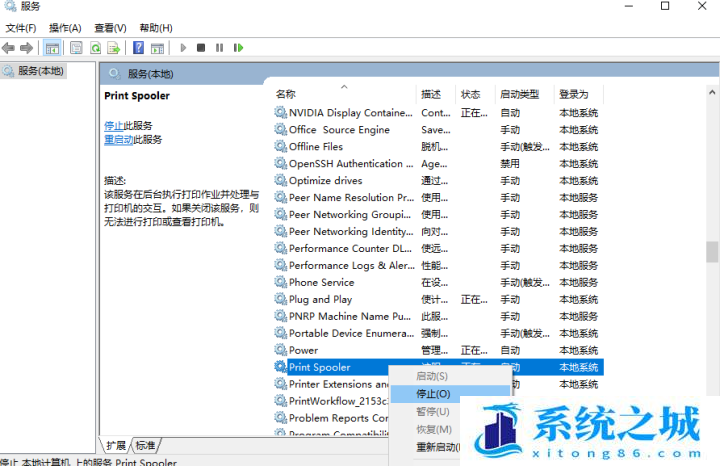Sort by the 名称 column header
The width and height of the screenshot is (720, 466).
click(344, 94)
